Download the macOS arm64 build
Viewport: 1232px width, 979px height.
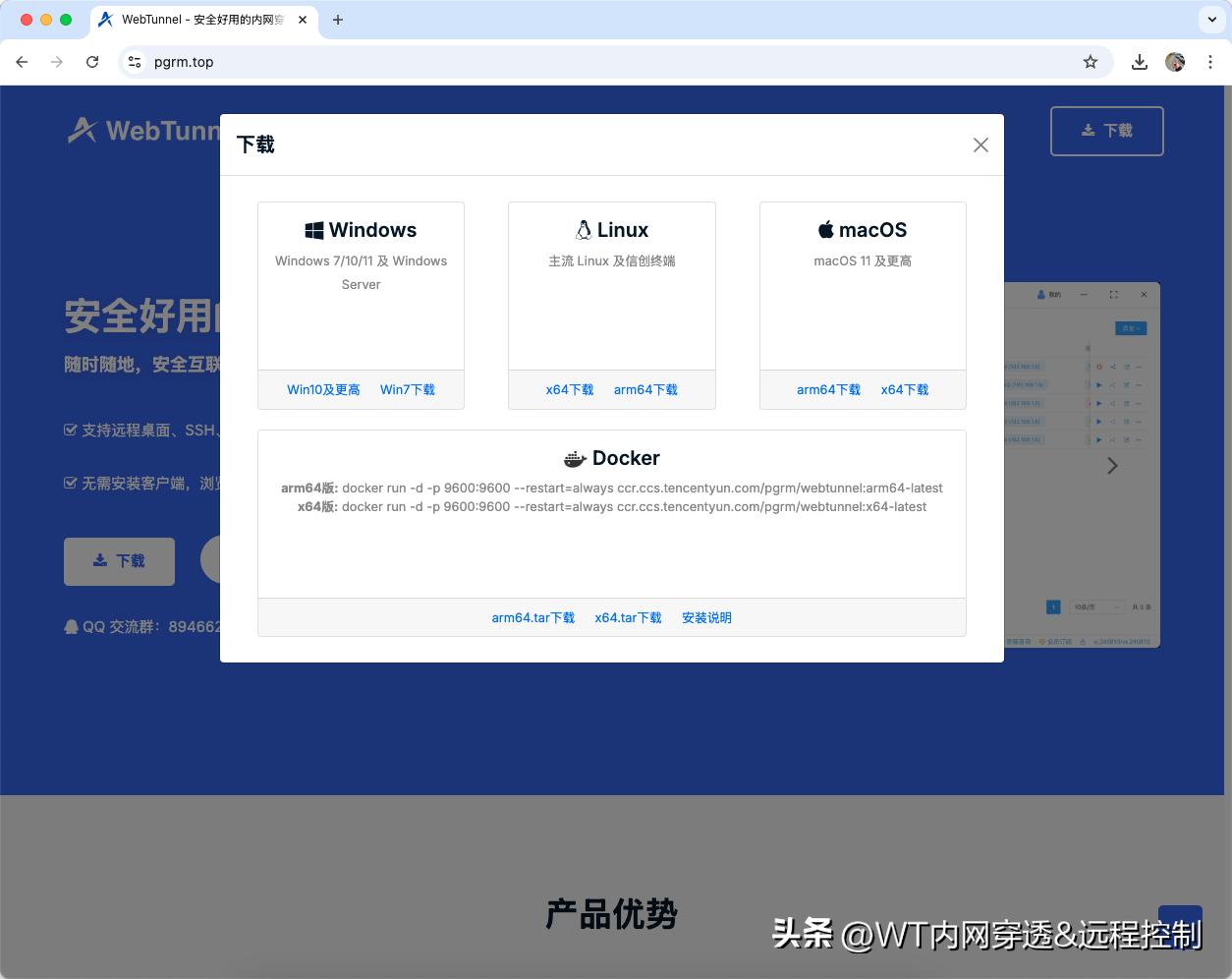point(828,390)
